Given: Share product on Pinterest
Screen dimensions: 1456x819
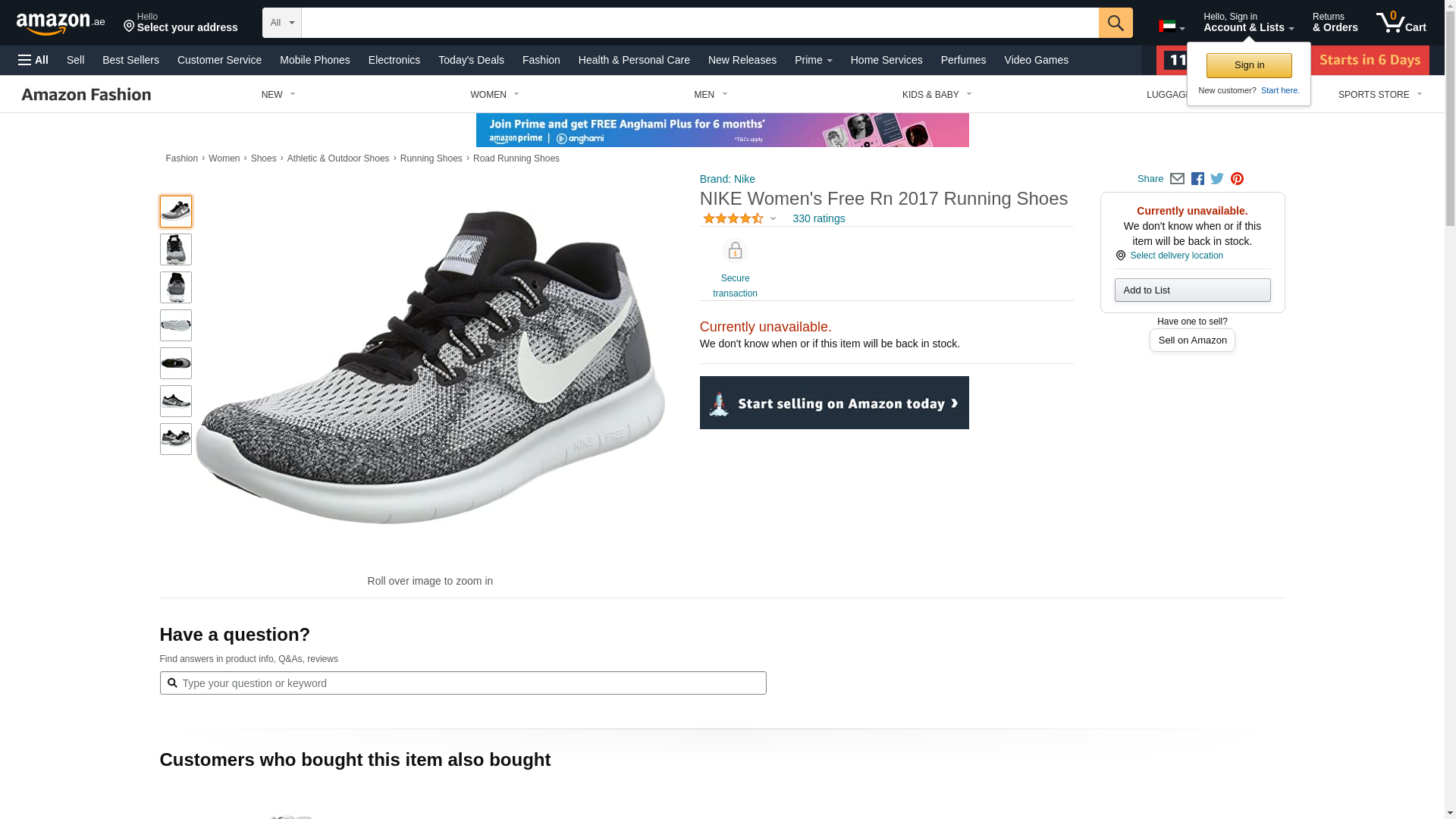Looking at the screenshot, I should point(1237,179).
